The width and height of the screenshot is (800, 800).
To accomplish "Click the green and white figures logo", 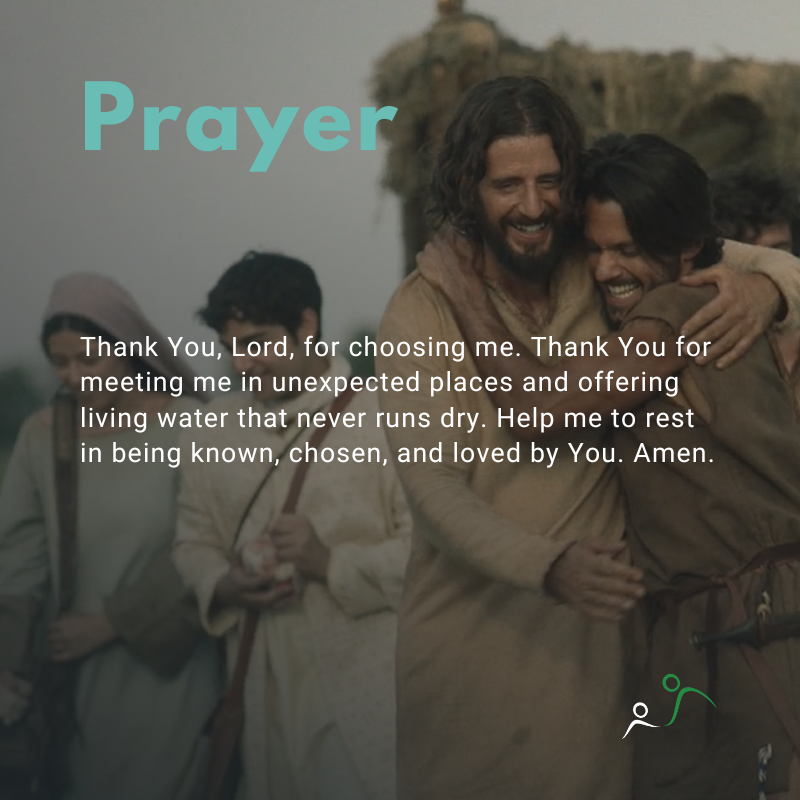I will click(x=669, y=706).
